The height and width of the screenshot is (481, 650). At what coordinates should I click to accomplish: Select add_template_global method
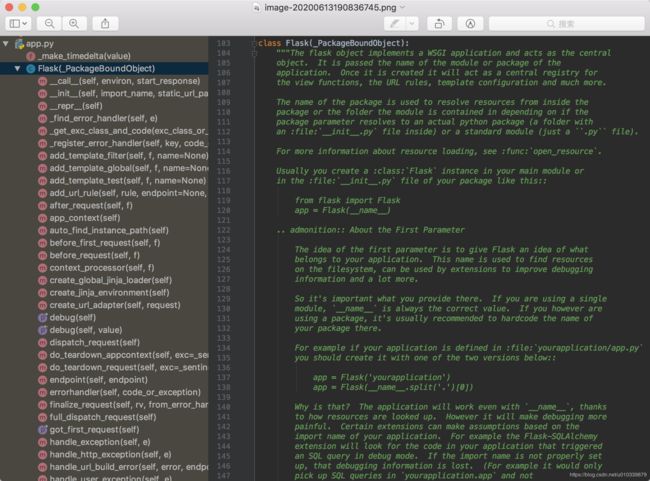[129, 168]
